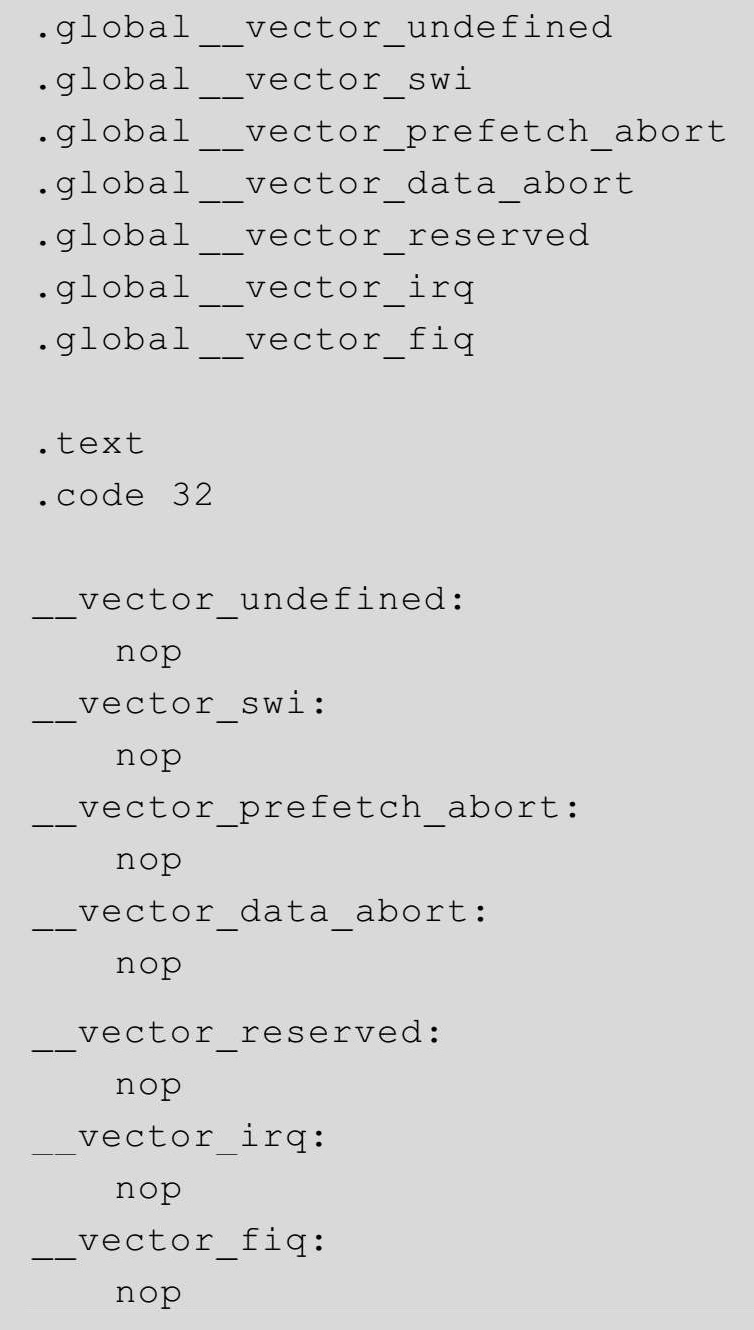
Task: Click the .global __vector_irq directive line
Action: click(x=255, y=289)
